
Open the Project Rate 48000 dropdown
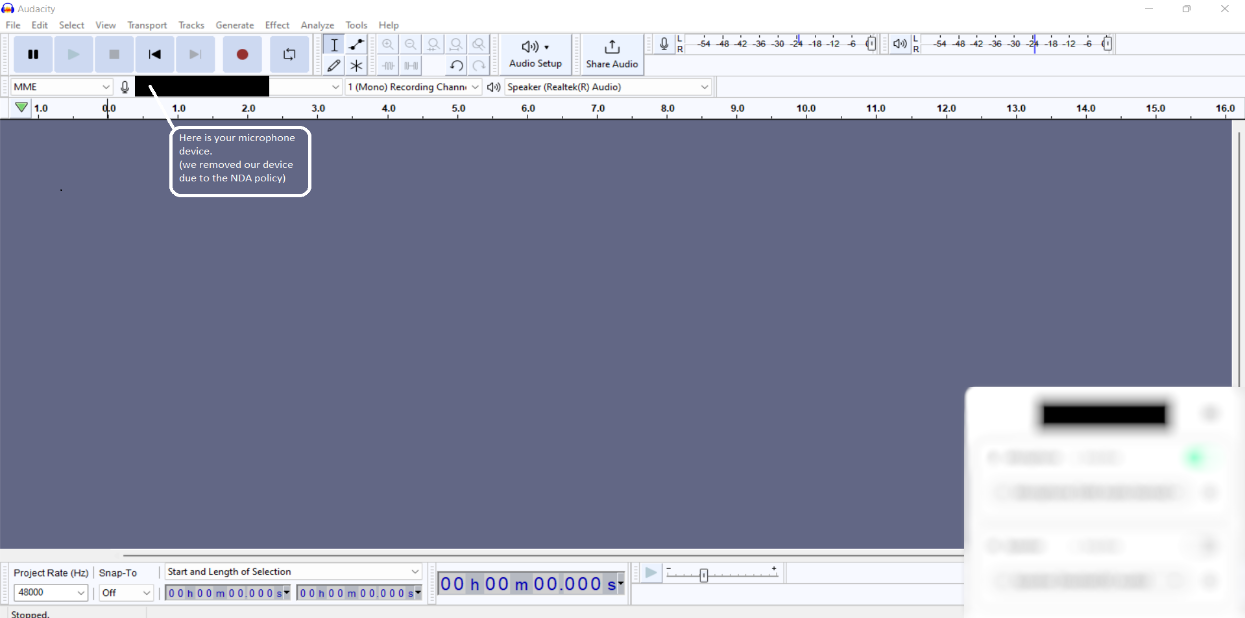pyautogui.click(x=51, y=593)
